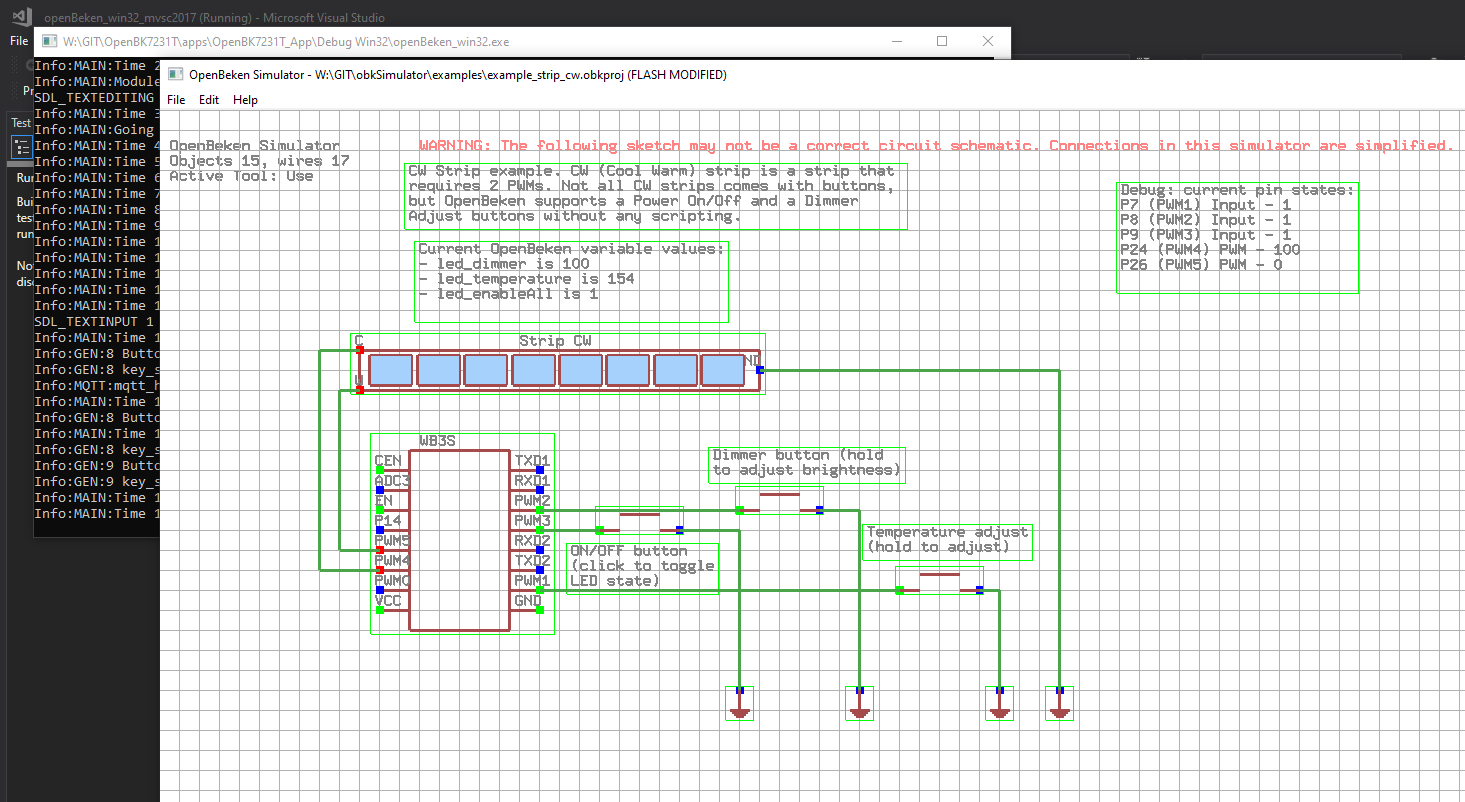This screenshot has height=802, width=1465.
Task: Click the PWM3 pin on WB3S
Action: pos(539,529)
